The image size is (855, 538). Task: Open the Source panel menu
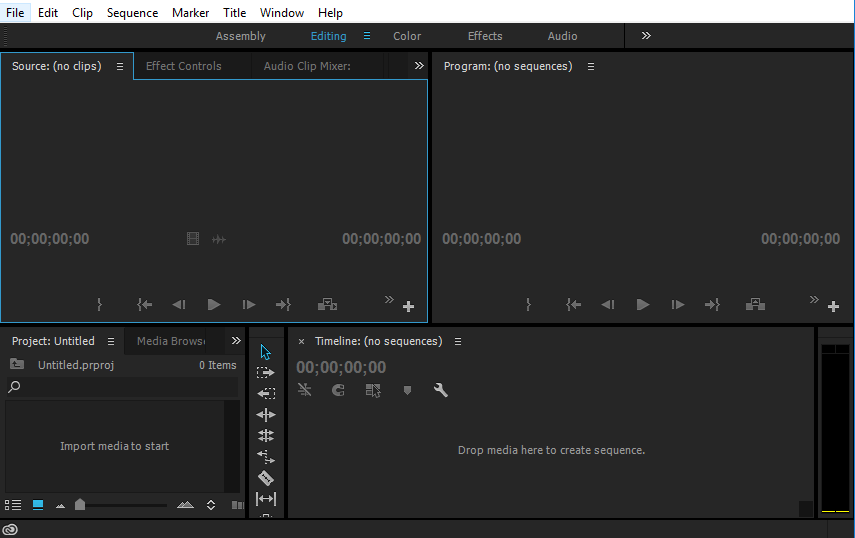point(120,67)
